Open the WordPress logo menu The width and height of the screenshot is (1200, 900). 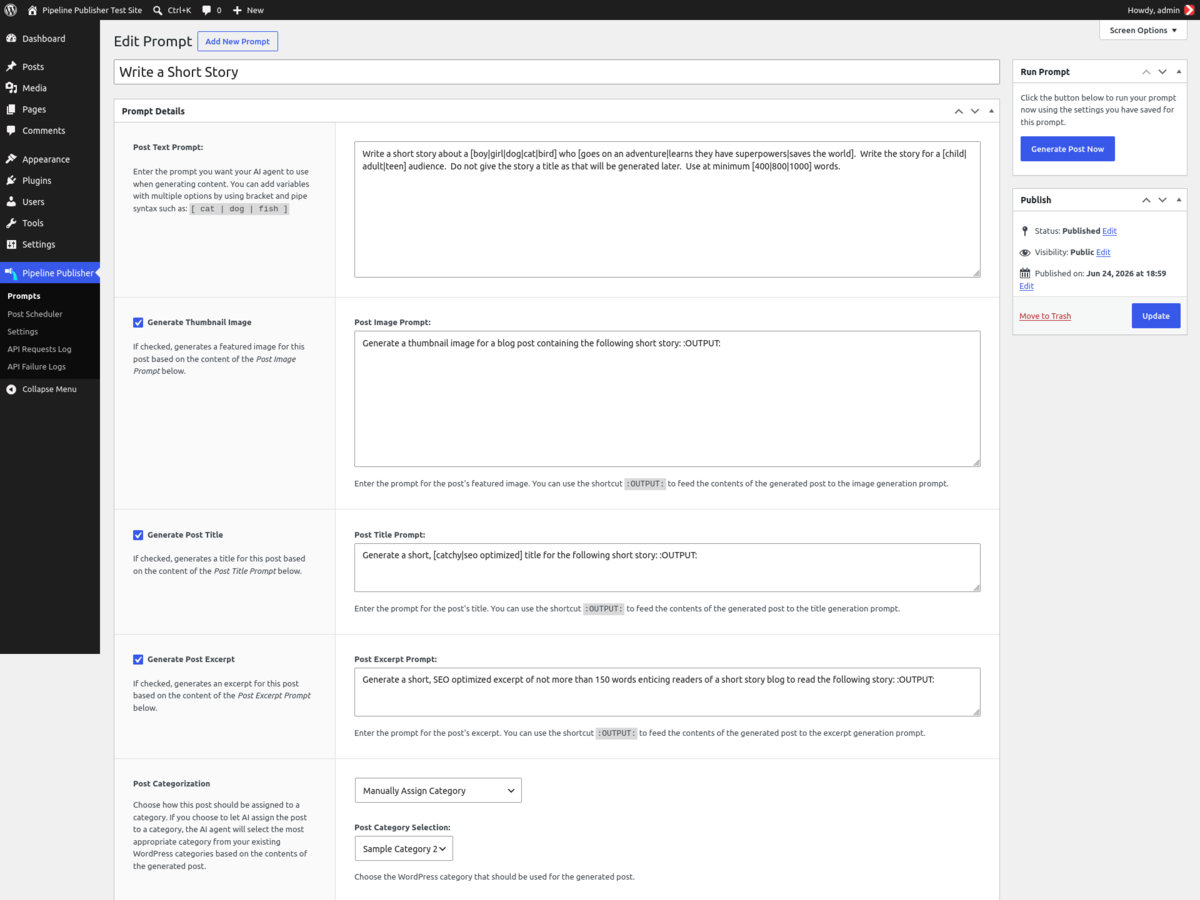[10, 10]
